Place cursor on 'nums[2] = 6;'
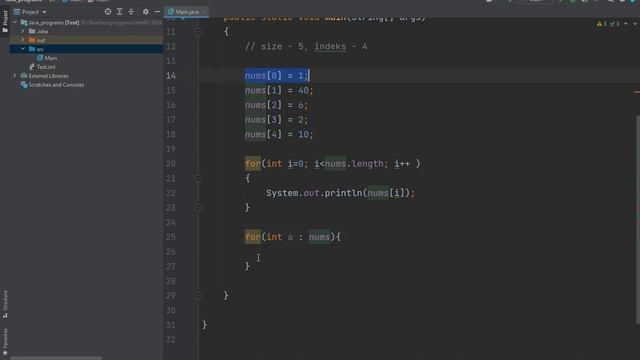 [276, 105]
